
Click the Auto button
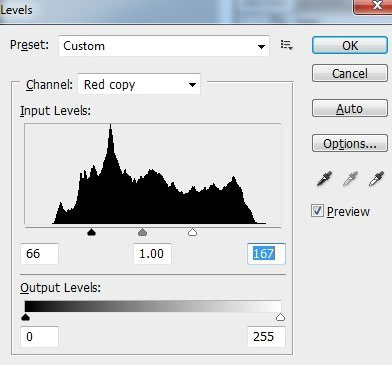click(x=350, y=108)
